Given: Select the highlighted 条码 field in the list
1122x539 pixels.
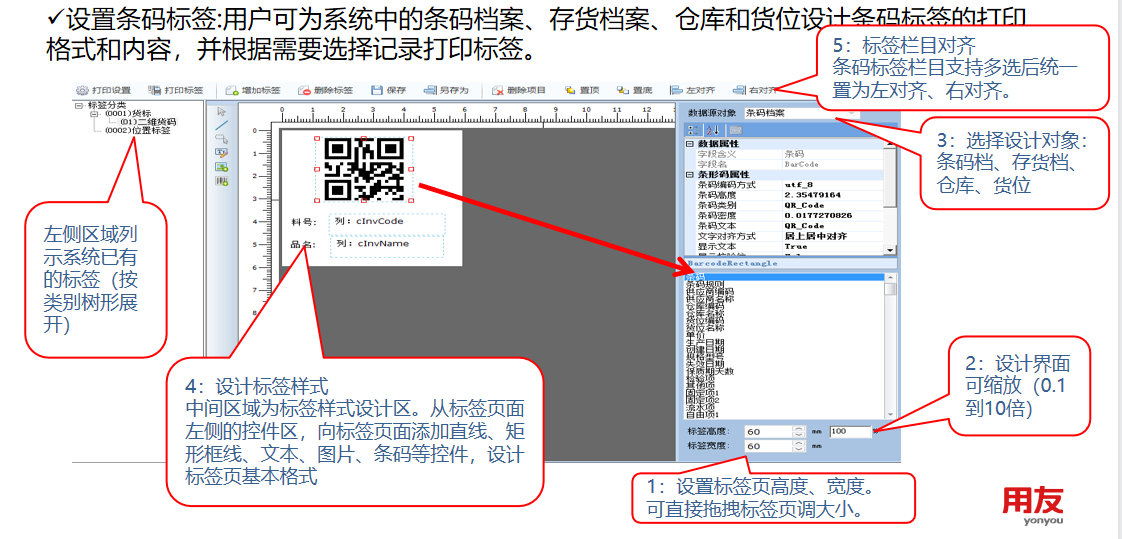Looking at the screenshot, I should (784, 277).
